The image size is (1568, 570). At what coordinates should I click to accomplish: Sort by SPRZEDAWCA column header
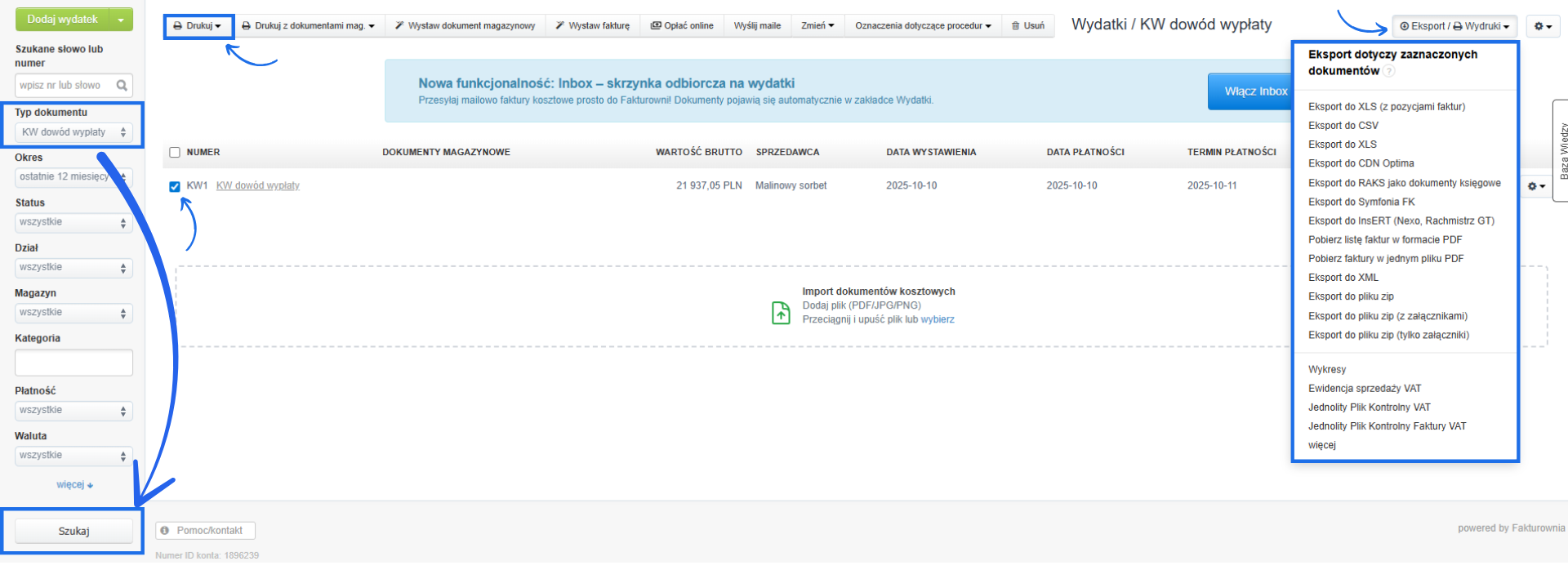787,153
